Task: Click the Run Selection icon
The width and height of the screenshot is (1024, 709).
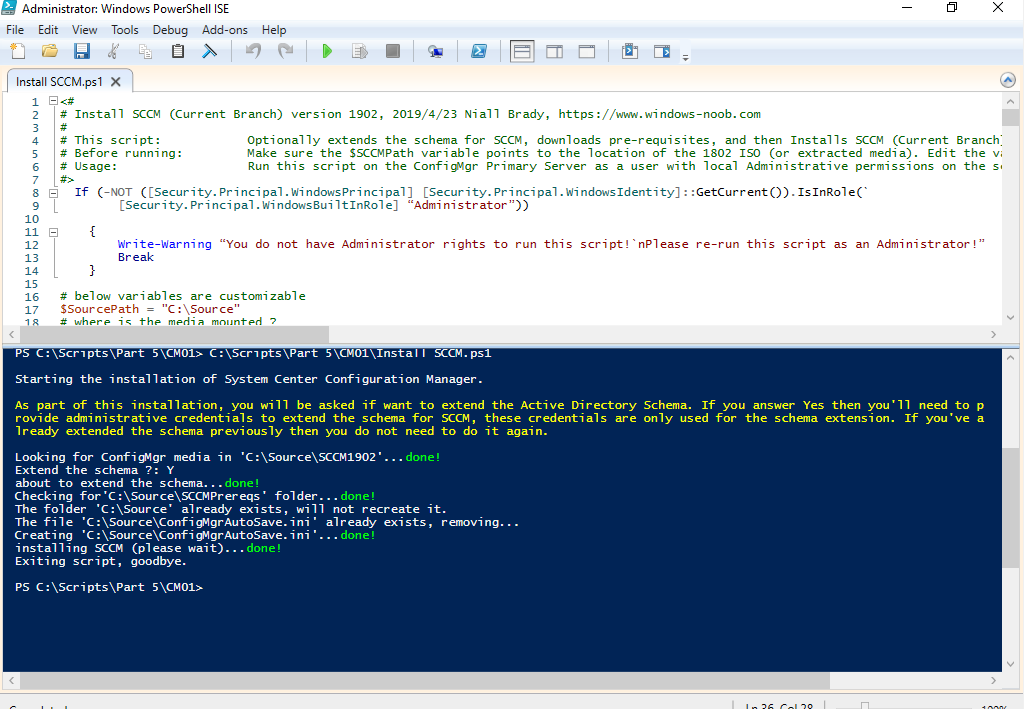Action: tap(359, 51)
